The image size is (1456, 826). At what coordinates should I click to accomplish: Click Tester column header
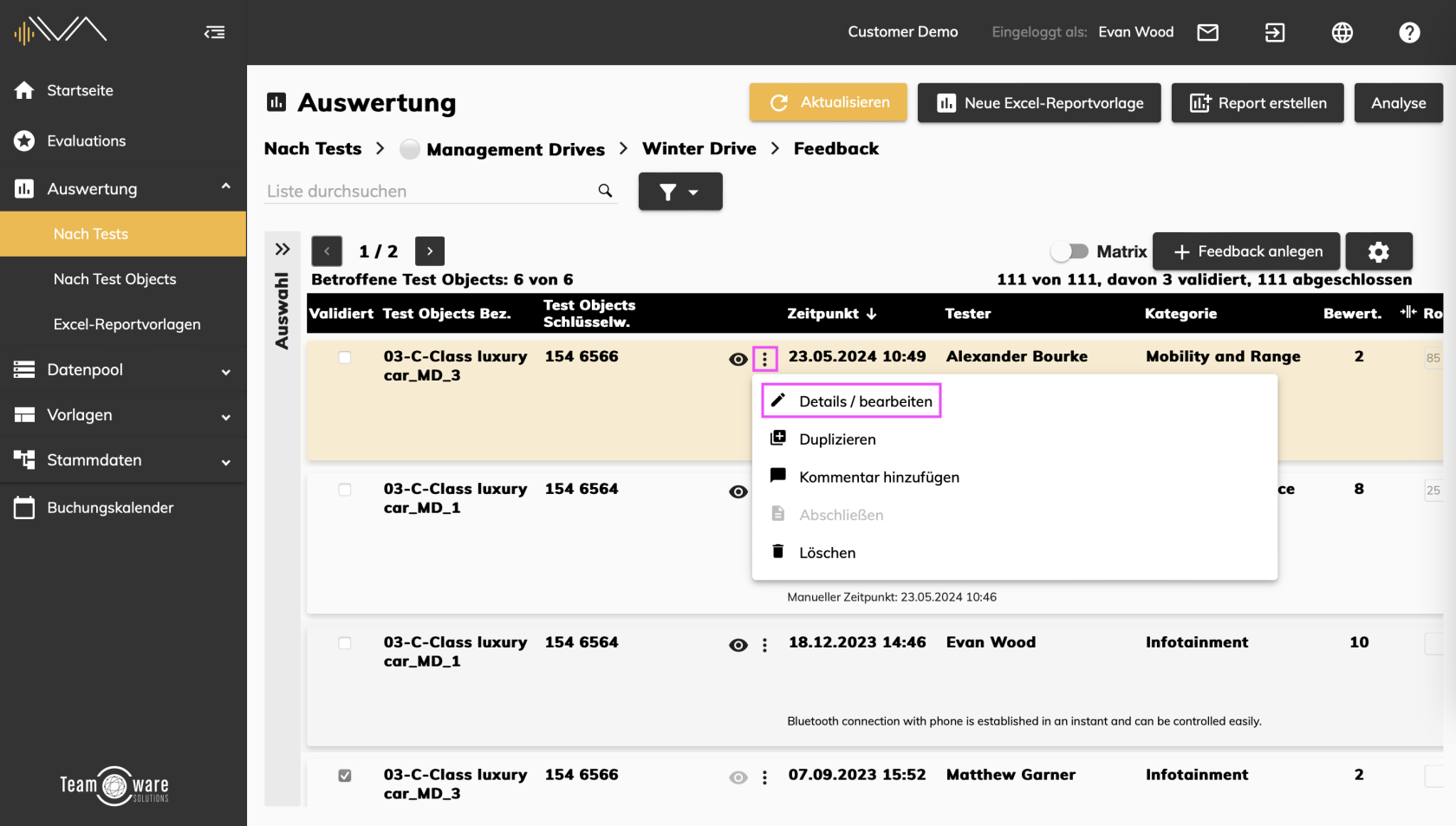pyautogui.click(x=968, y=314)
